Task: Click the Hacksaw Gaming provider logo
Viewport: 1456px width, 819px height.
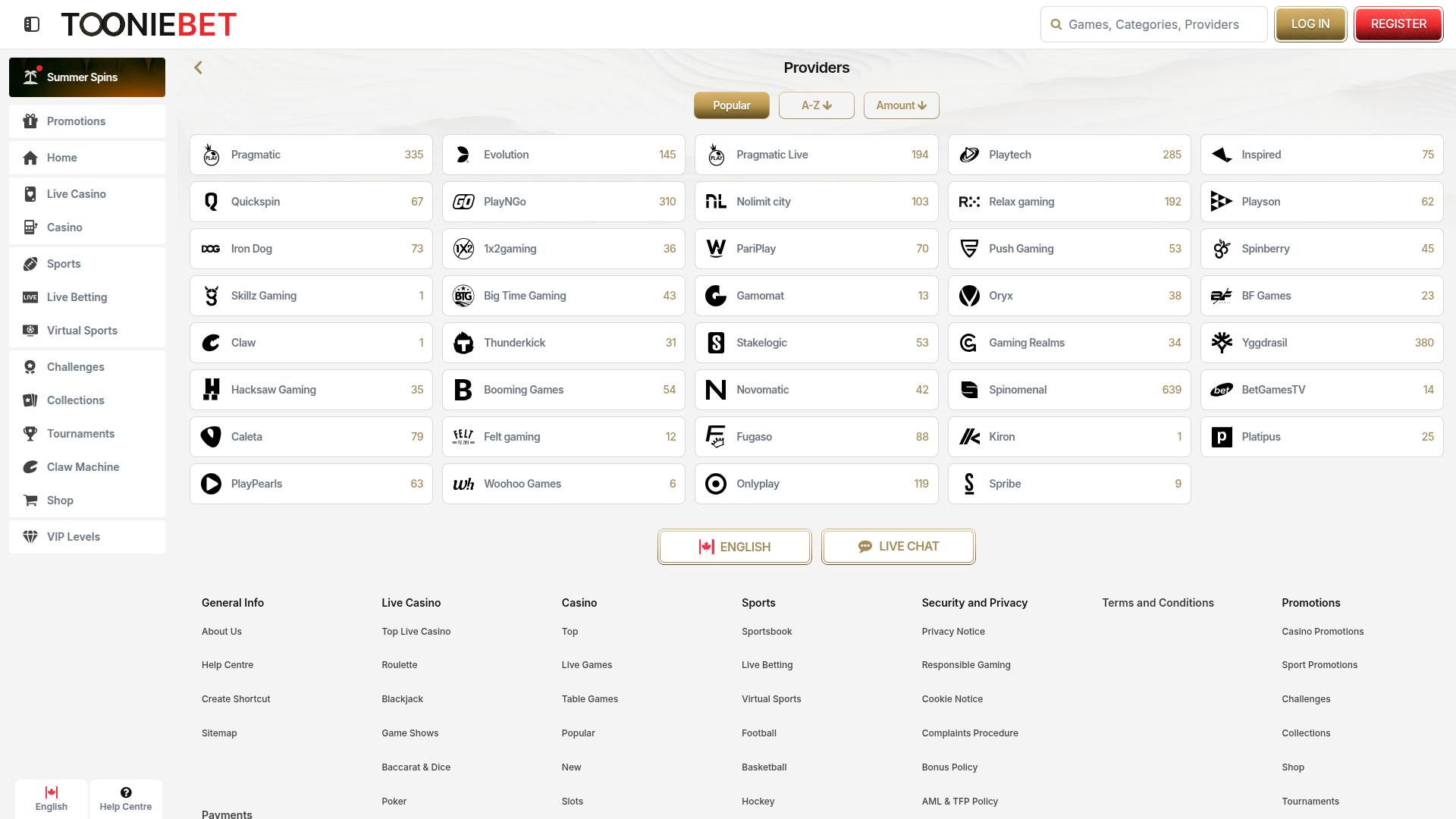Action: click(x=212, y=390)
